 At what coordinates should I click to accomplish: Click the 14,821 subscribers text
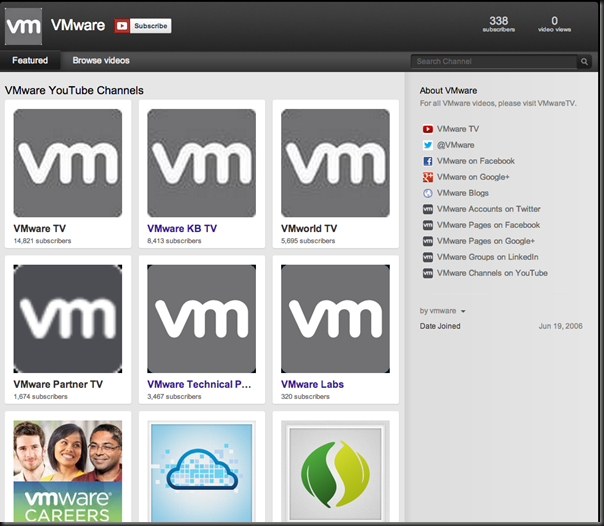tap(42, 241)
